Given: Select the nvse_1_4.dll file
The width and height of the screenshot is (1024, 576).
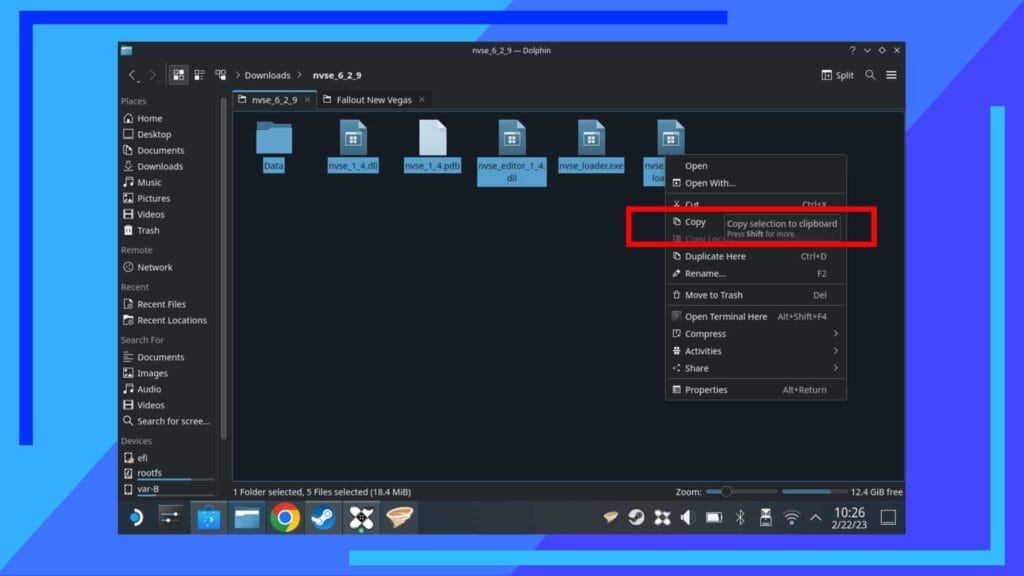Looking at the screenshot, I should click(353, 146).
